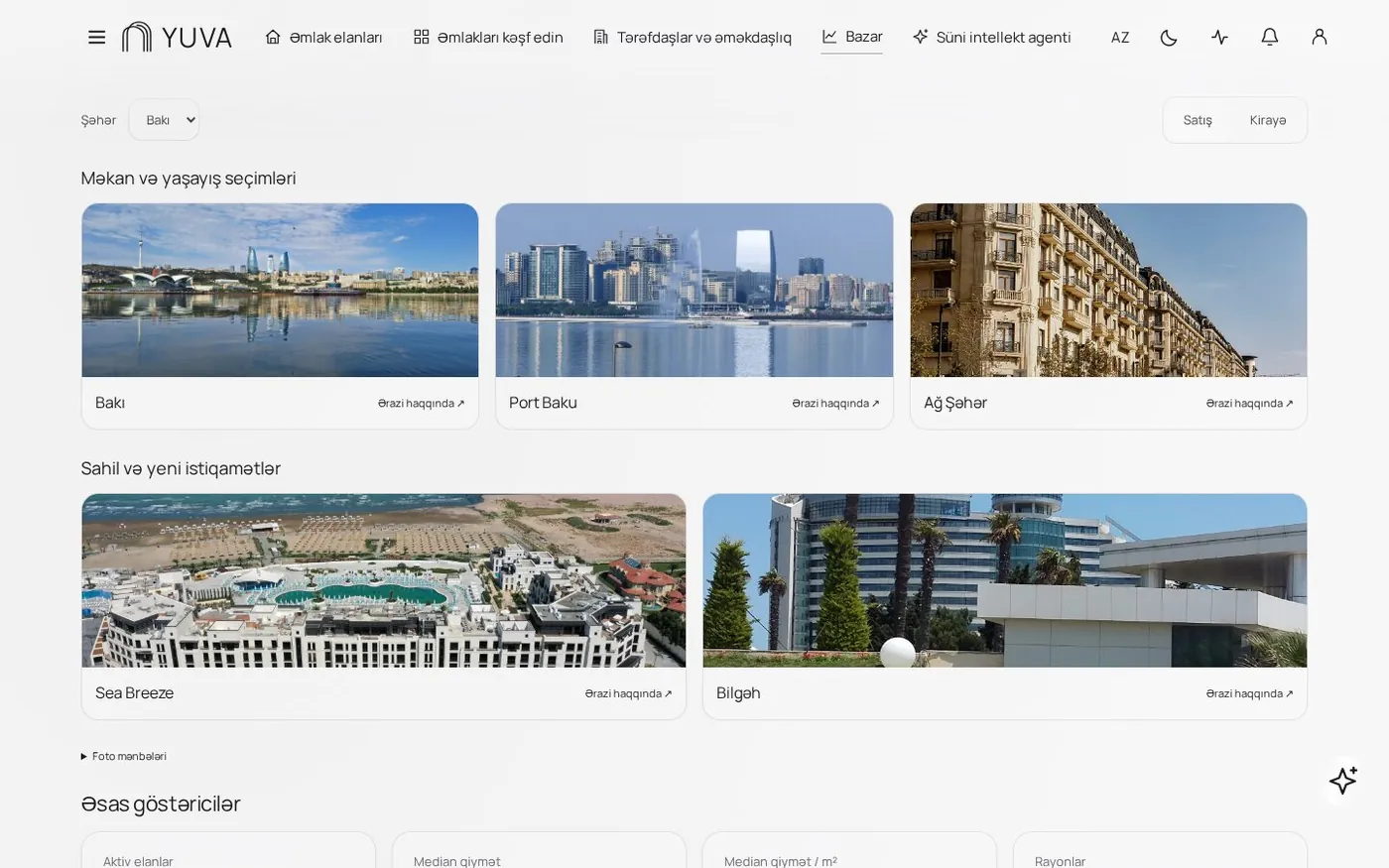Image resolution: width=1389 pixels, height=868 pixels.
Task: Click the Sea Breeze aerial photo
Action: tap(384, 580)
